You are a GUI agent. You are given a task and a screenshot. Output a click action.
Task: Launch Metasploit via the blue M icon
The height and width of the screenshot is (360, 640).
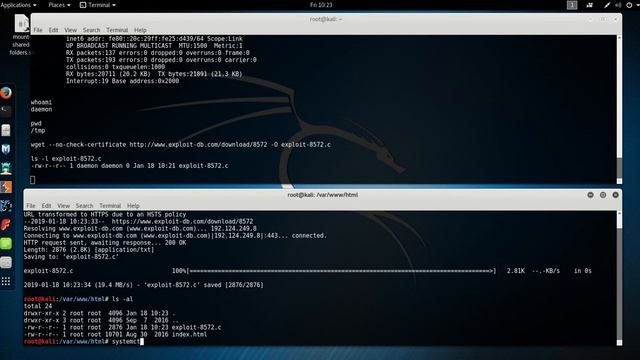tap(6, 149)
